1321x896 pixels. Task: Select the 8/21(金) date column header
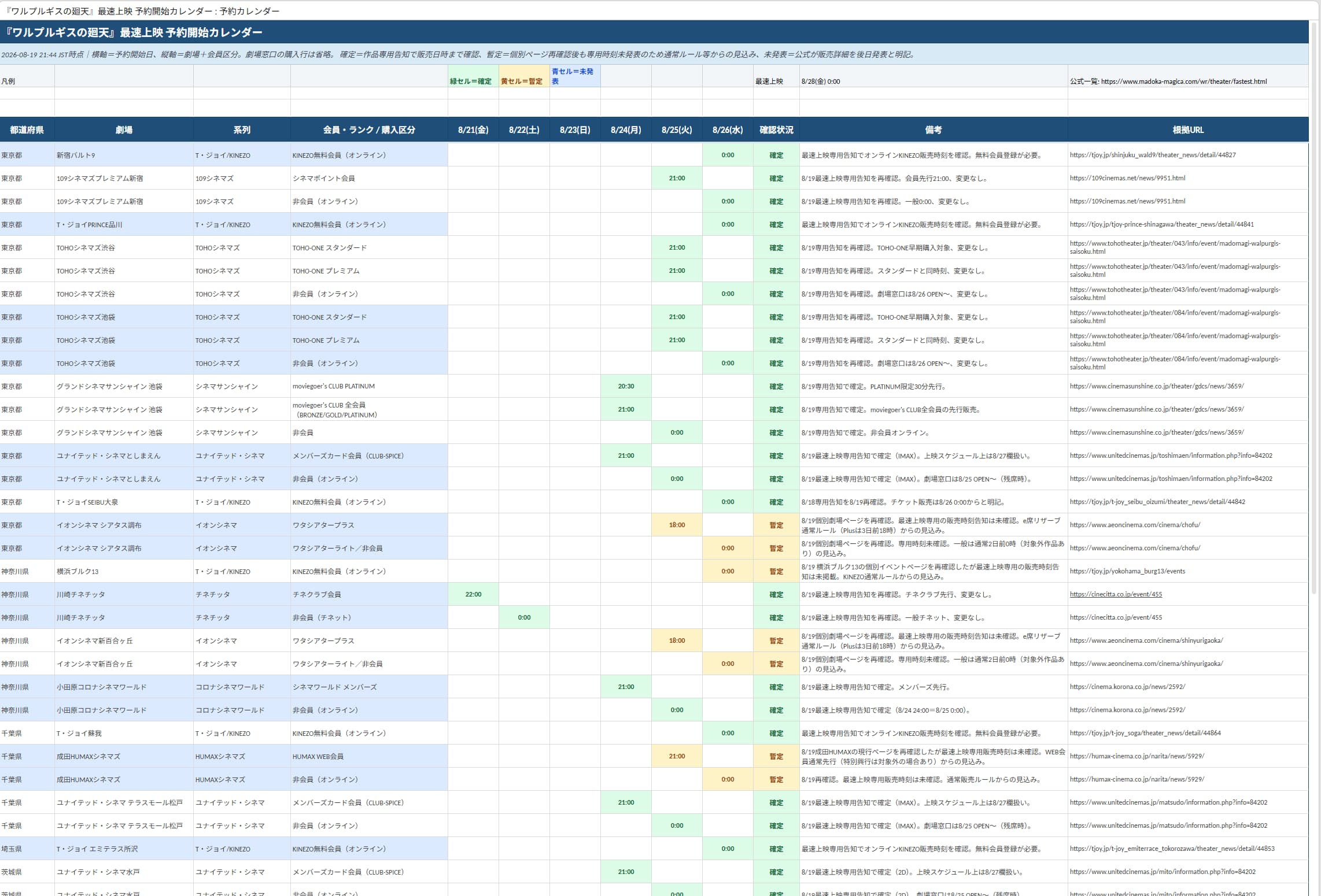pos(473,130)
